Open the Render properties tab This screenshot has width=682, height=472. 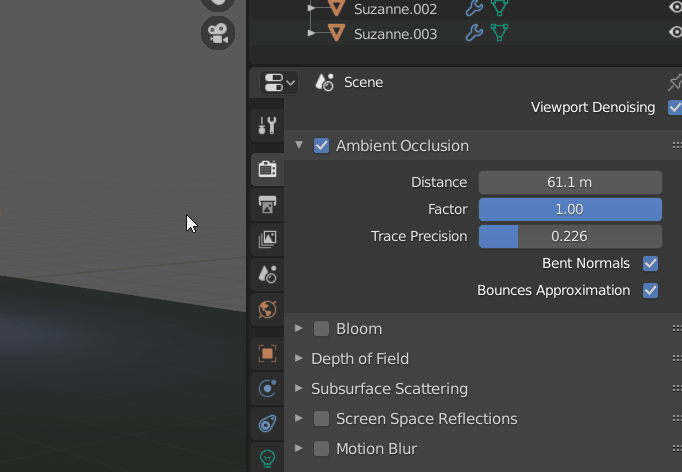click(267, 169)
